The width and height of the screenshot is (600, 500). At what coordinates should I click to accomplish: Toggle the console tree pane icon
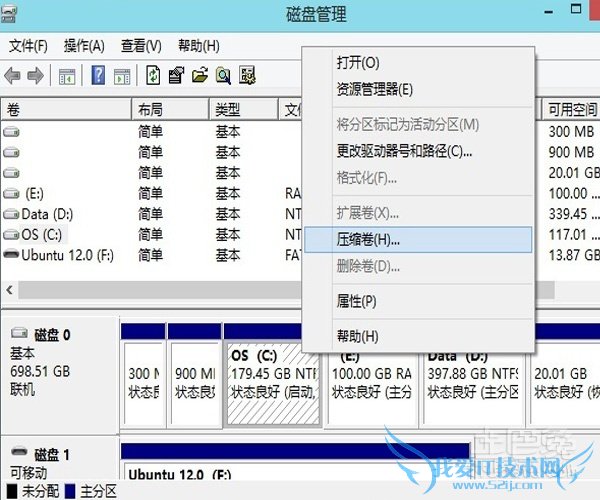click(67, 76)
